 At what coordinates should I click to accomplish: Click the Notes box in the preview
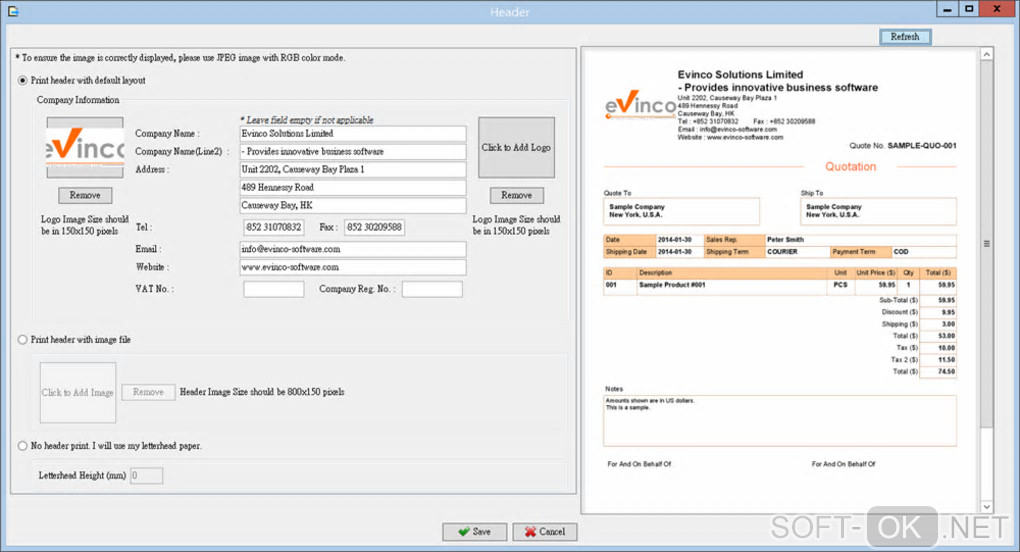click(779, 421)
